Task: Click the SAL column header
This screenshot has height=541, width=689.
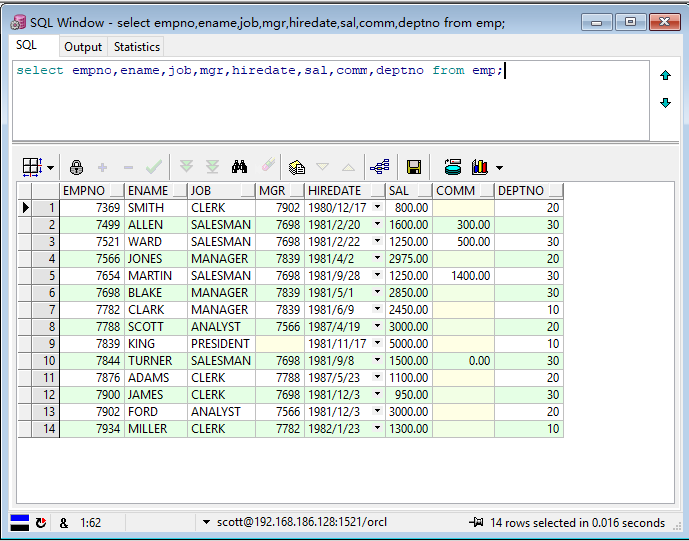Action: point(409,191)
